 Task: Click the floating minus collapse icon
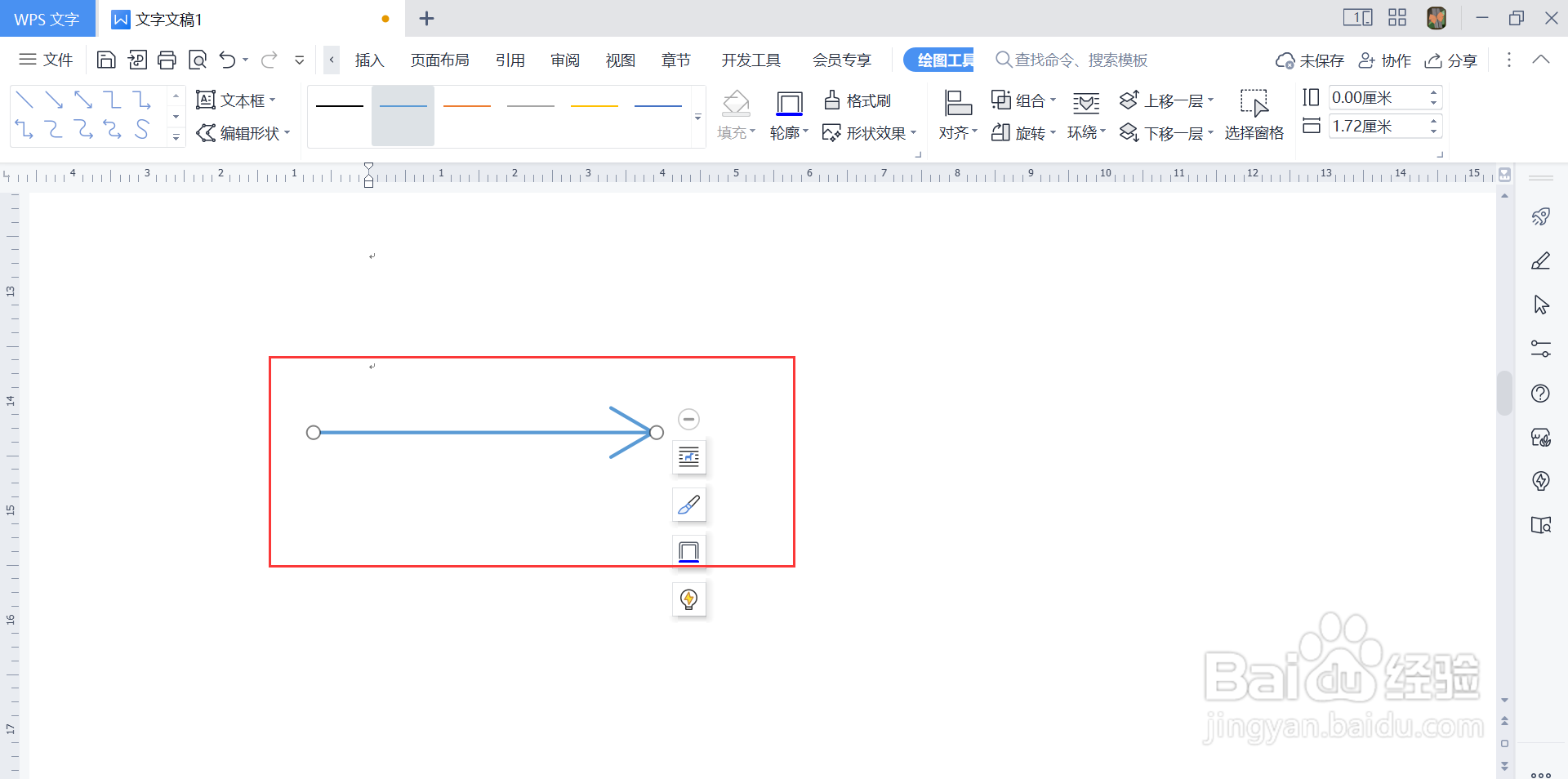pyautogui.click(x=689, y=419)
